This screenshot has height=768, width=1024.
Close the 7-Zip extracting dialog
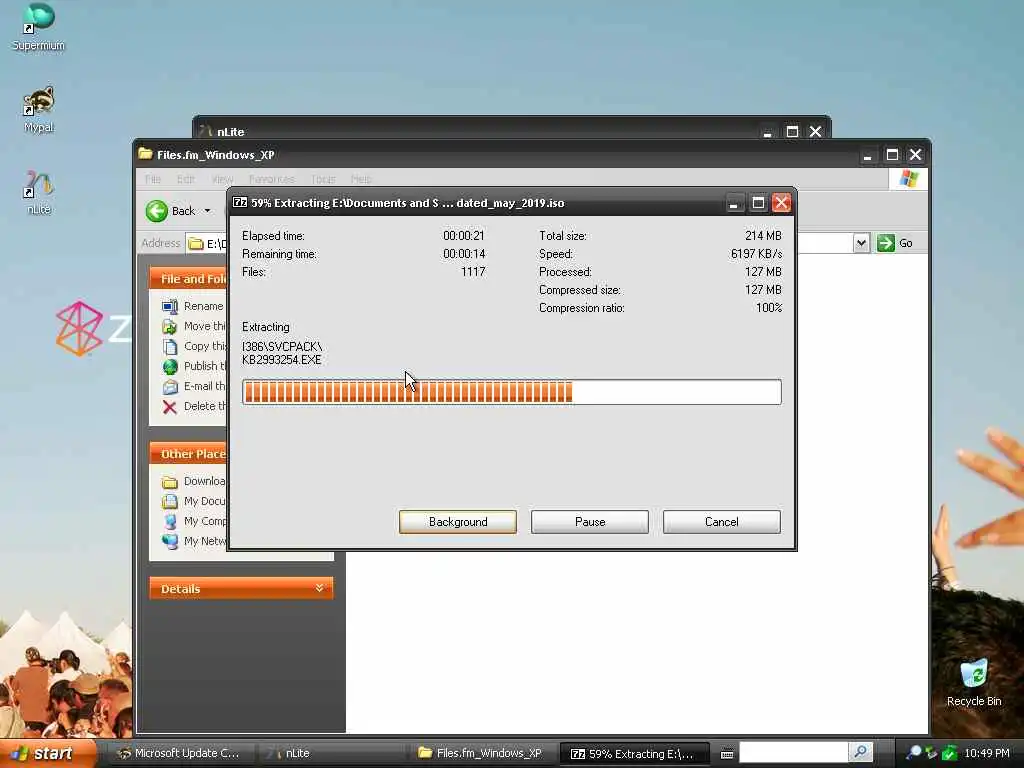click(x=781, y=203)
